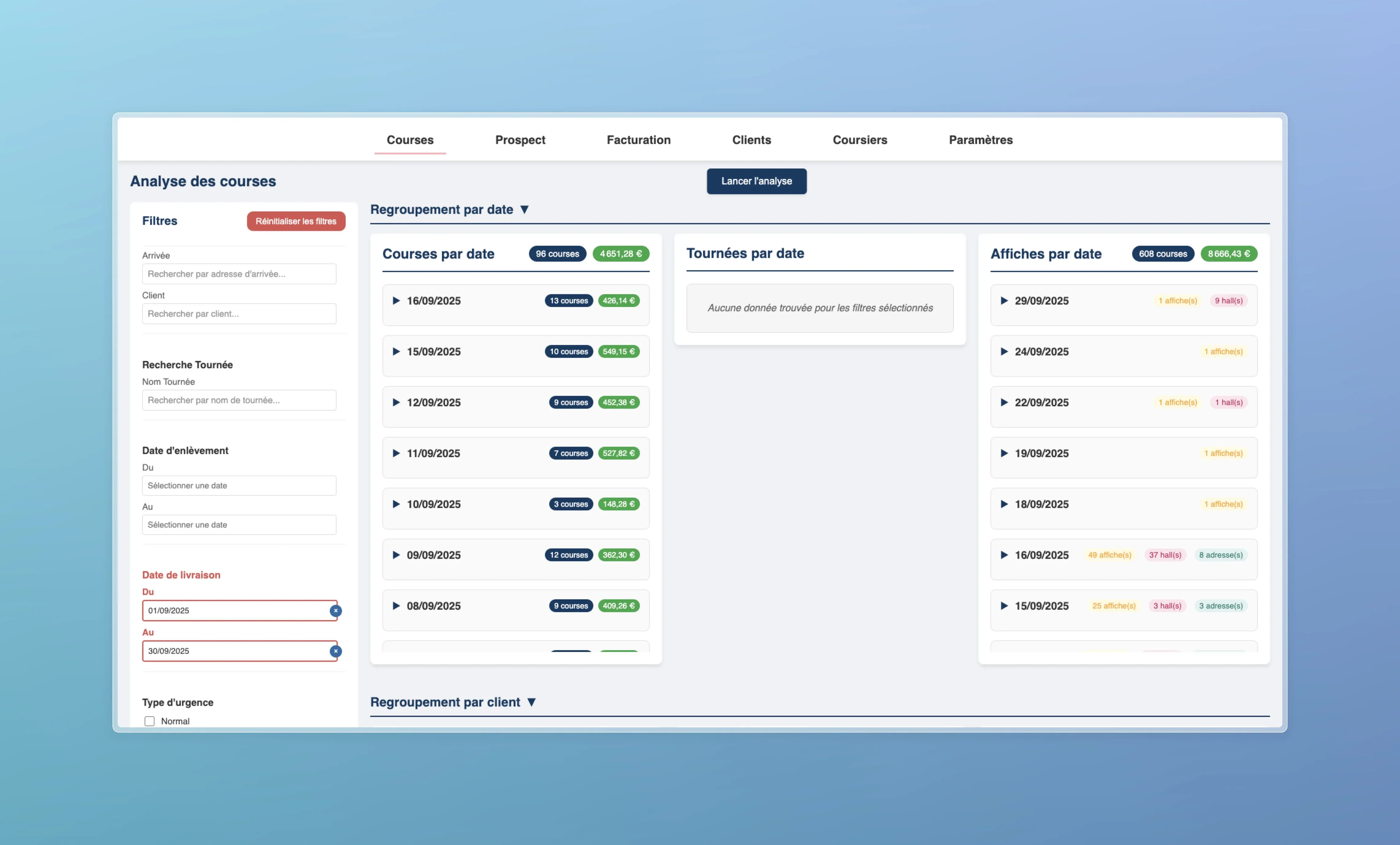Open the pickup date Du picker

[x=239, y=486]
